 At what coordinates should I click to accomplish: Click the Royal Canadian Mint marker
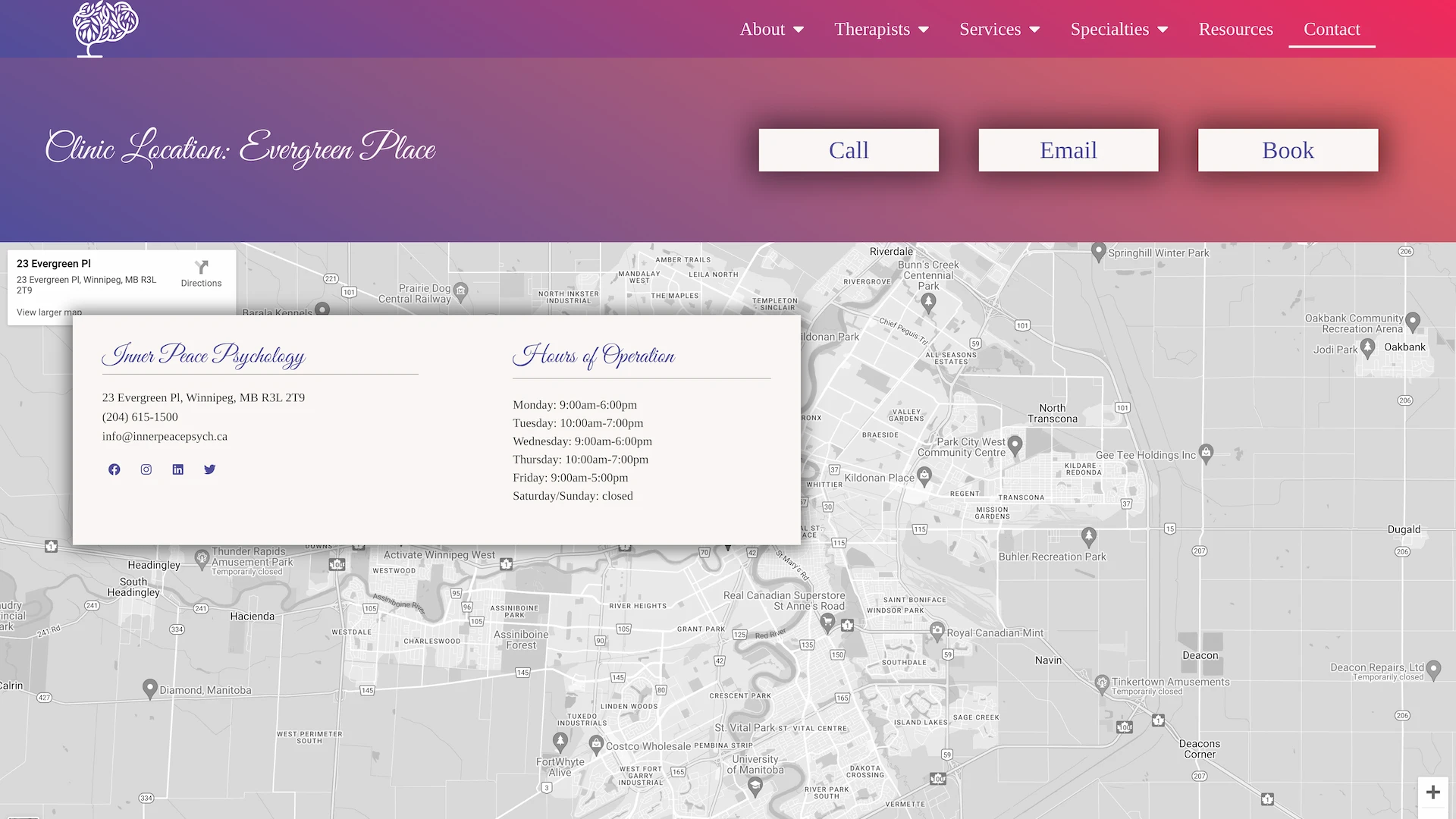937,630
